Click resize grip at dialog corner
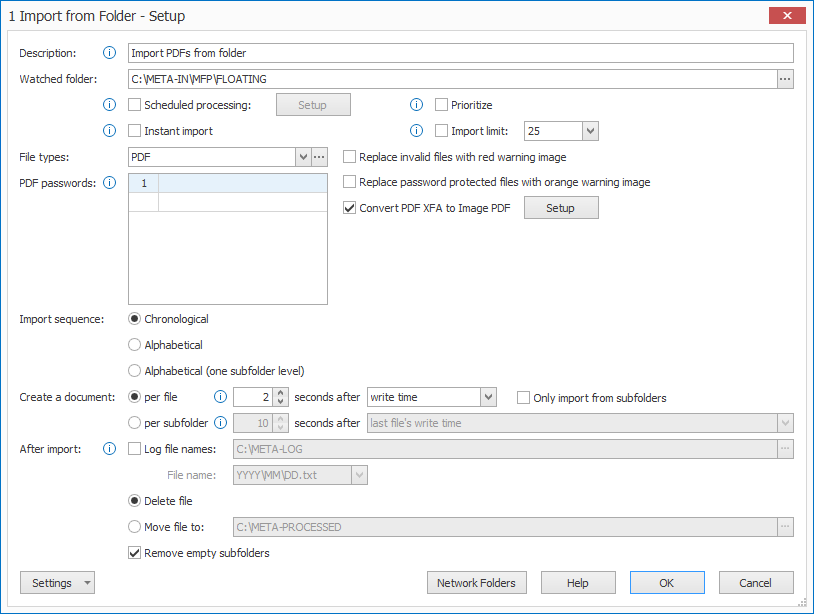814x614 pixels. pos(802,602)
